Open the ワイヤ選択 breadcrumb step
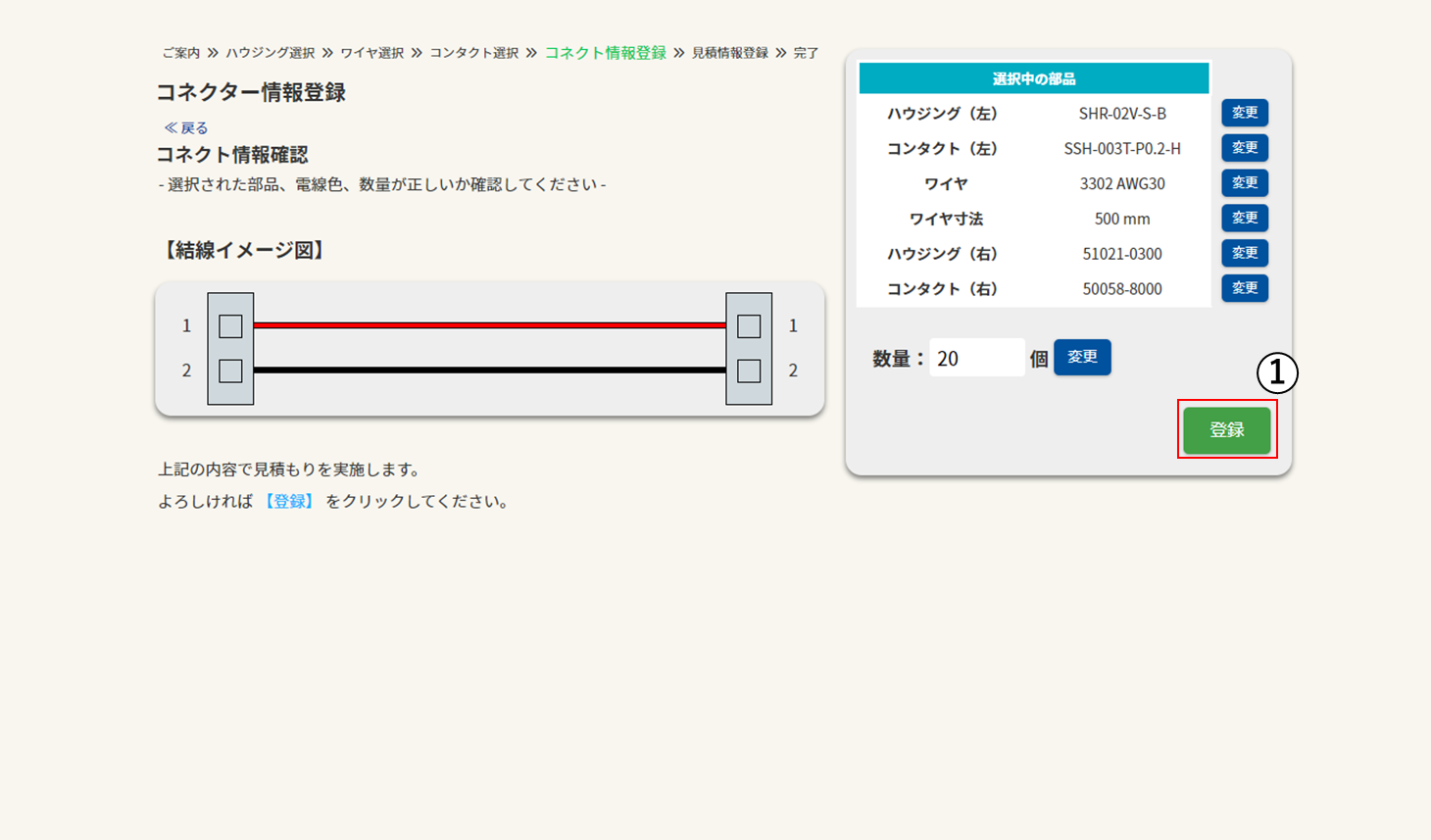 pos(371,53)
